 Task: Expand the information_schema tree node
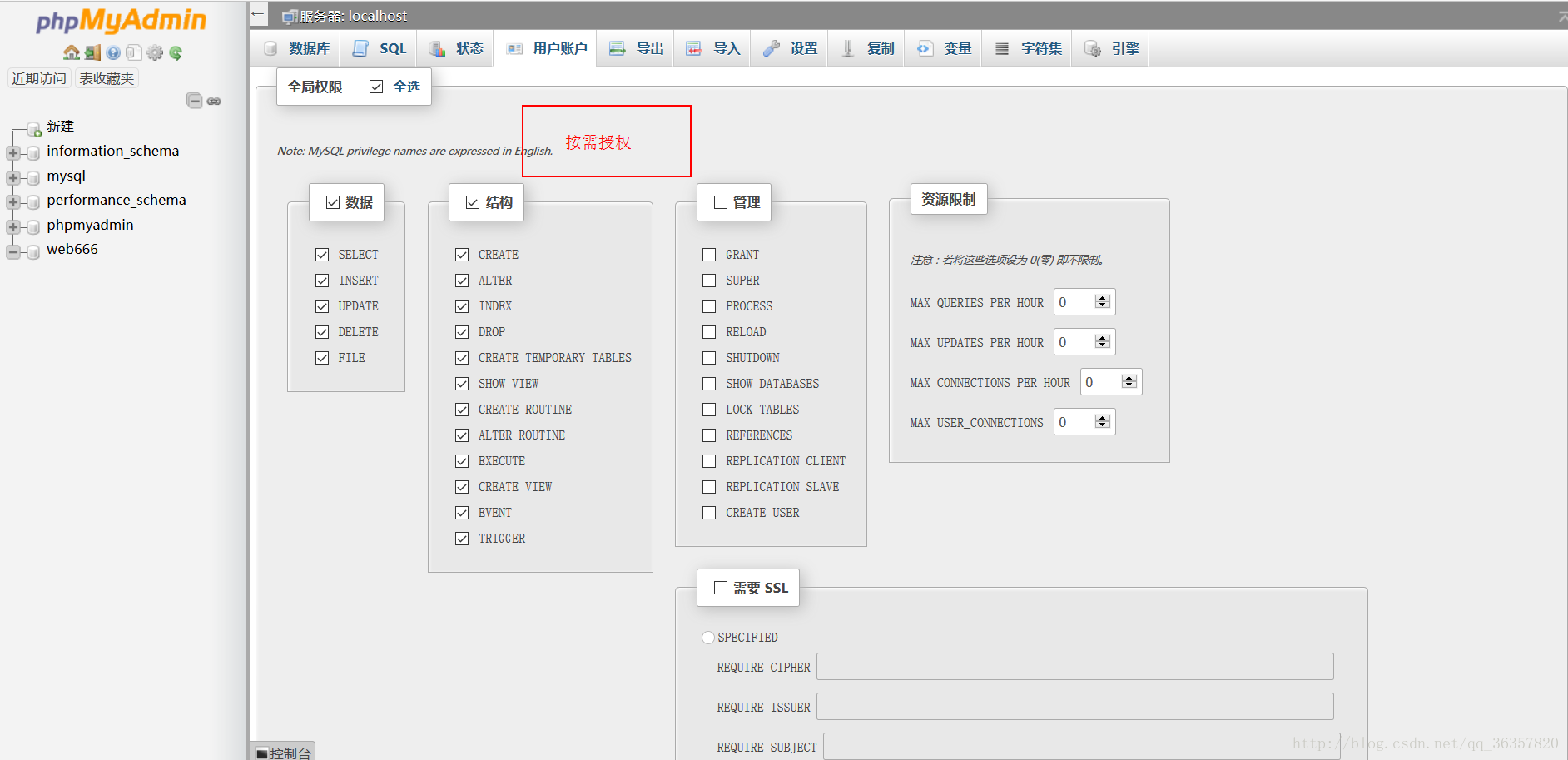point(12,153)
